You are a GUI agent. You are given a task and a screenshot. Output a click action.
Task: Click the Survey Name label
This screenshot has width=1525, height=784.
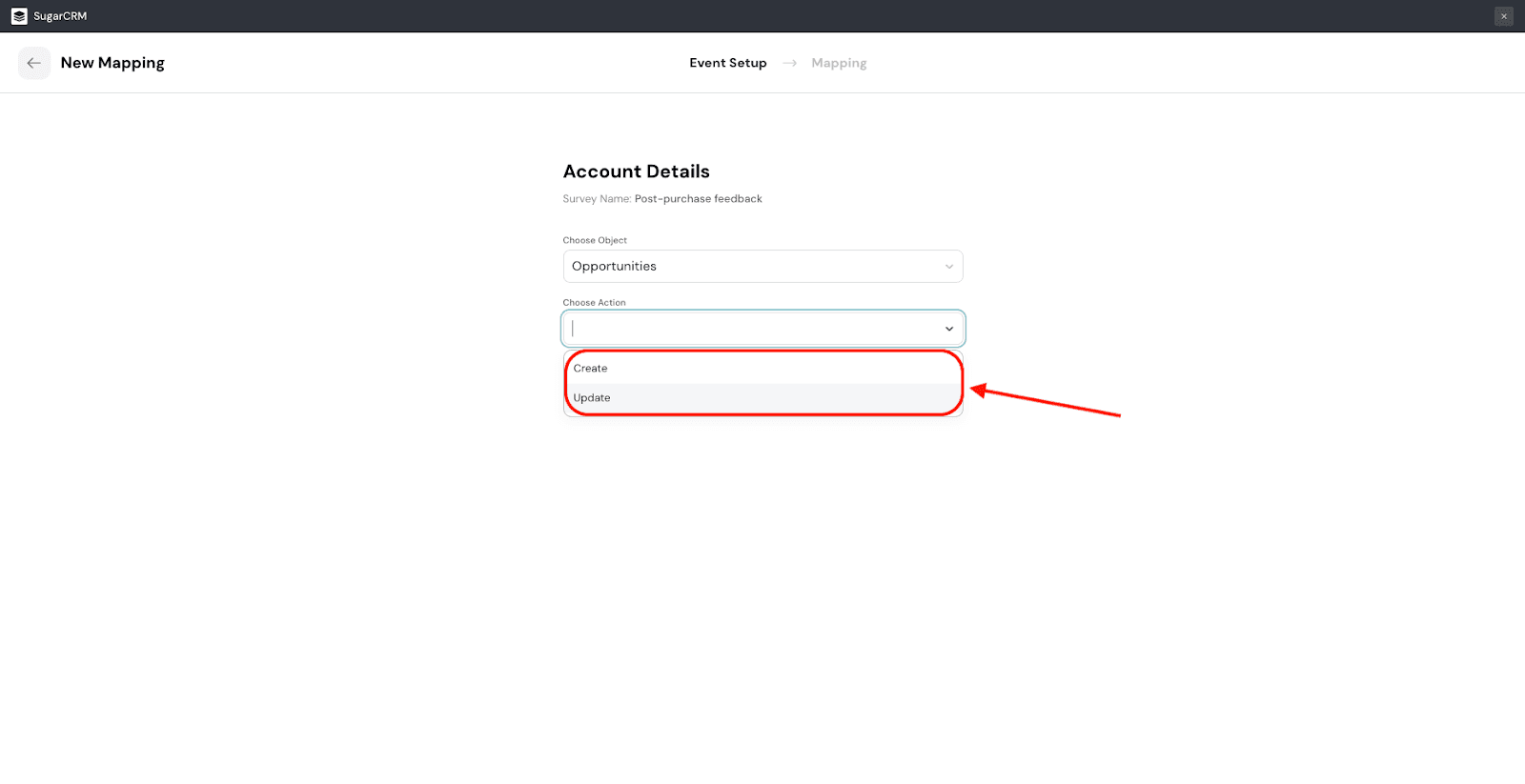pyautogui.click(x=597, y=199)
